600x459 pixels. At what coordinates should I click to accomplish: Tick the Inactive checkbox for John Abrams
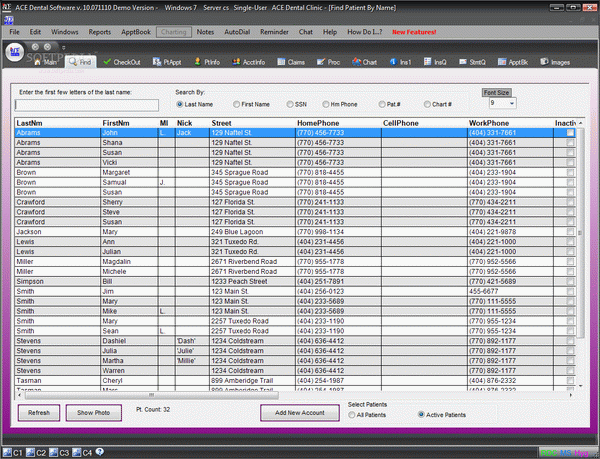click(571, 132)
